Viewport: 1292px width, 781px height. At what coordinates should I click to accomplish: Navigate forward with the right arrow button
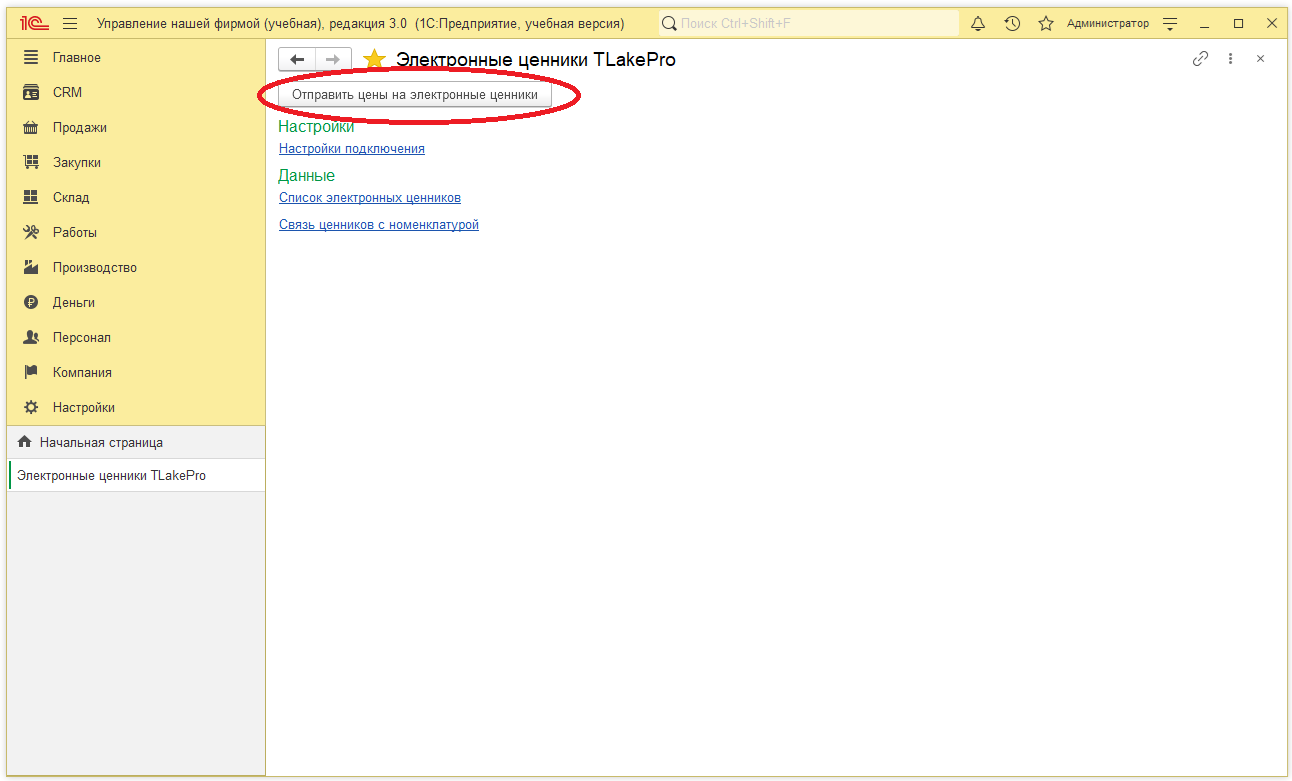(334, 60)
